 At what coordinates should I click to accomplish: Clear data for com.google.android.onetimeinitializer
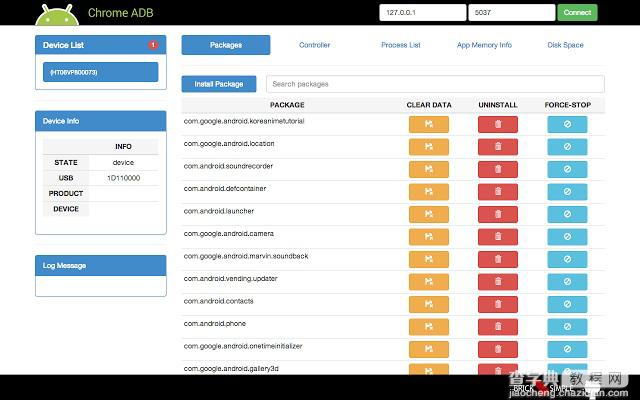click(429, 349)
